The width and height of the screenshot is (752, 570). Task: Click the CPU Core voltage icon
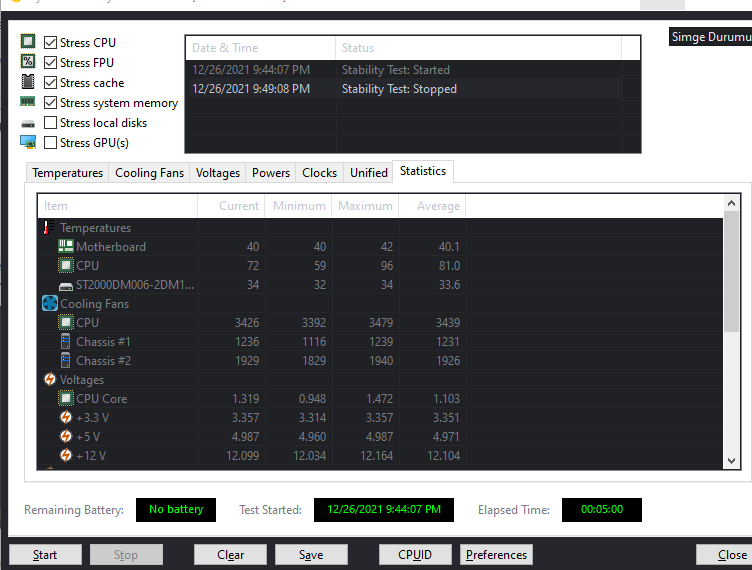[x=66, y=398]
